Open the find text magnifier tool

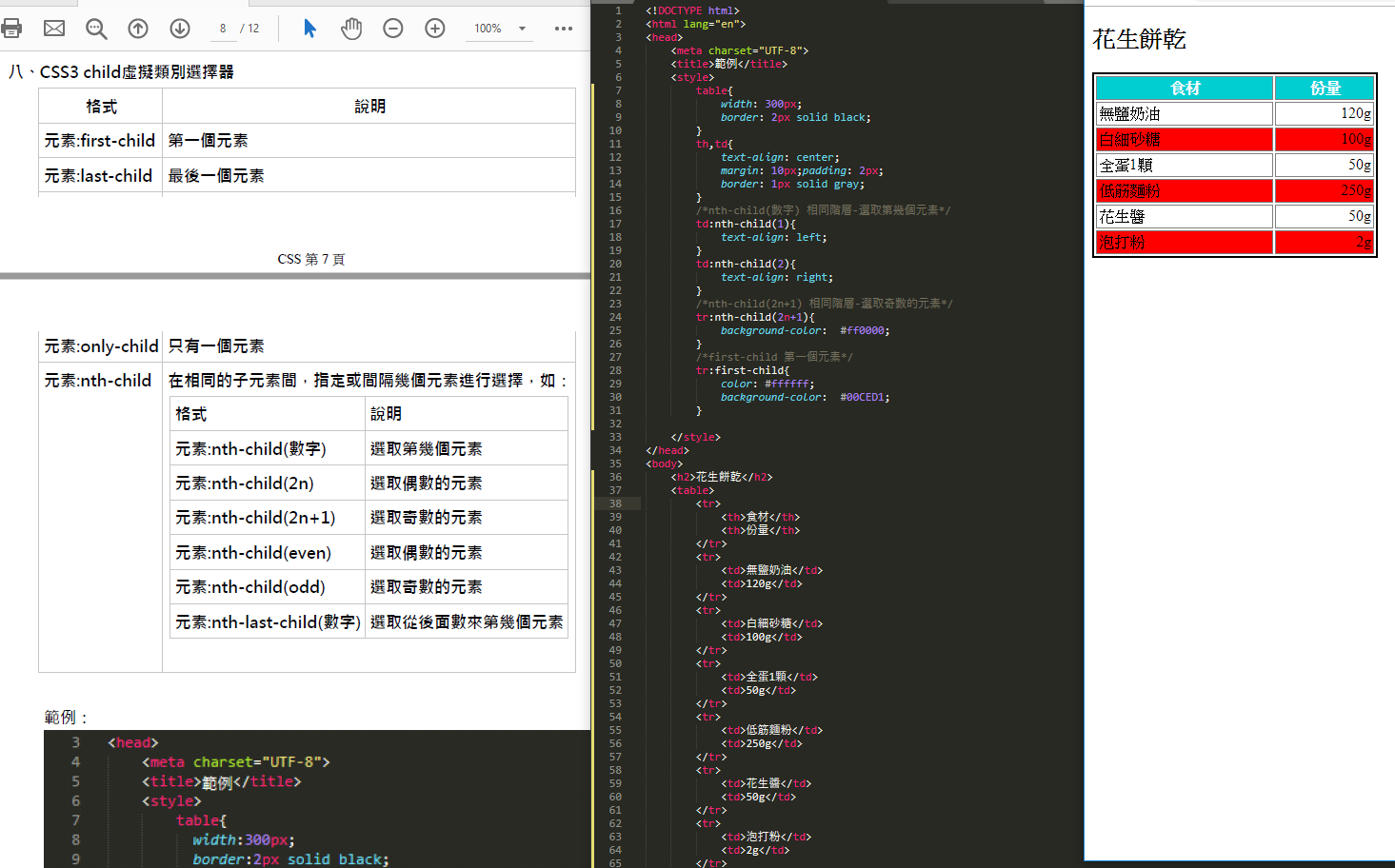[x=96, y=29]
